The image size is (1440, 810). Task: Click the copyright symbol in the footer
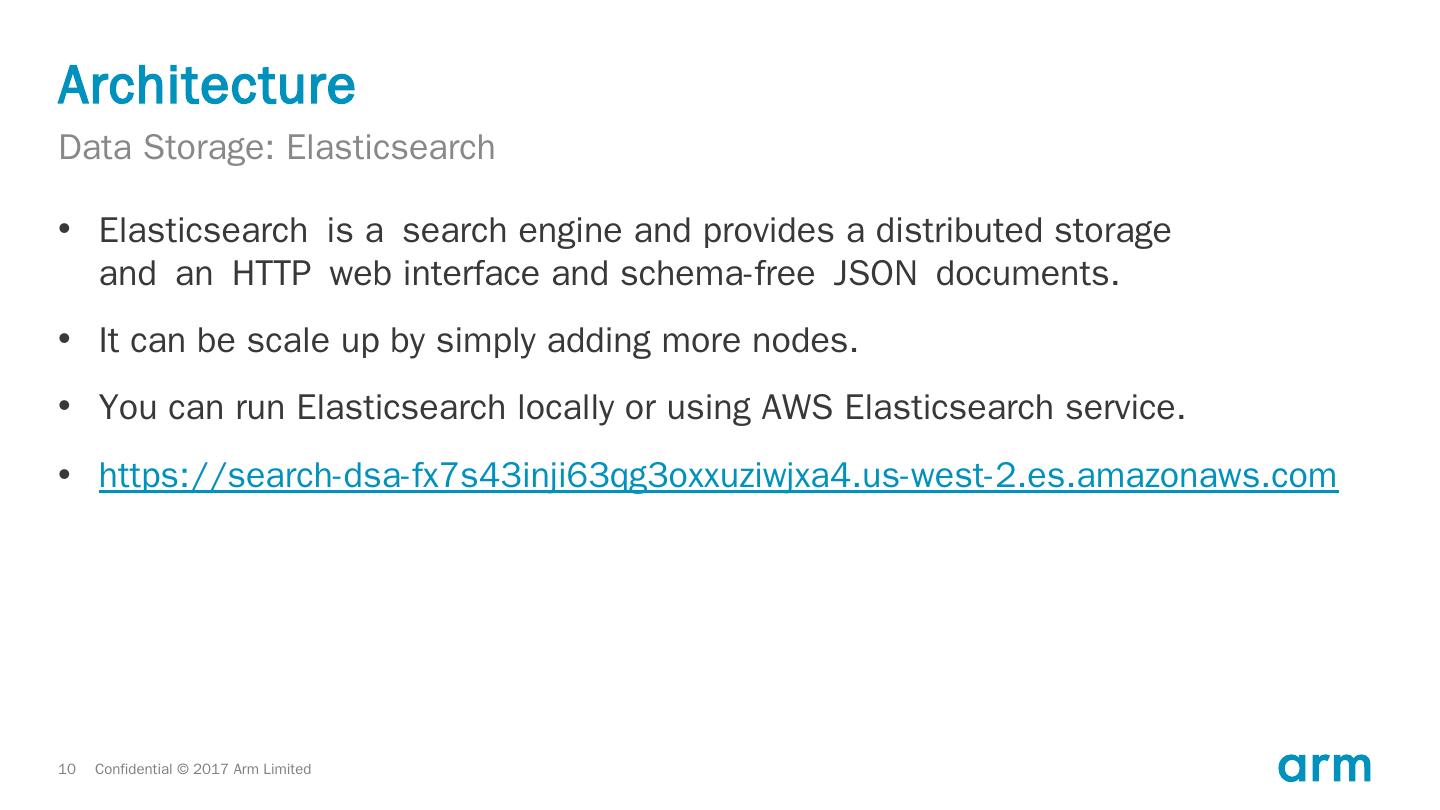pos(182,769)
